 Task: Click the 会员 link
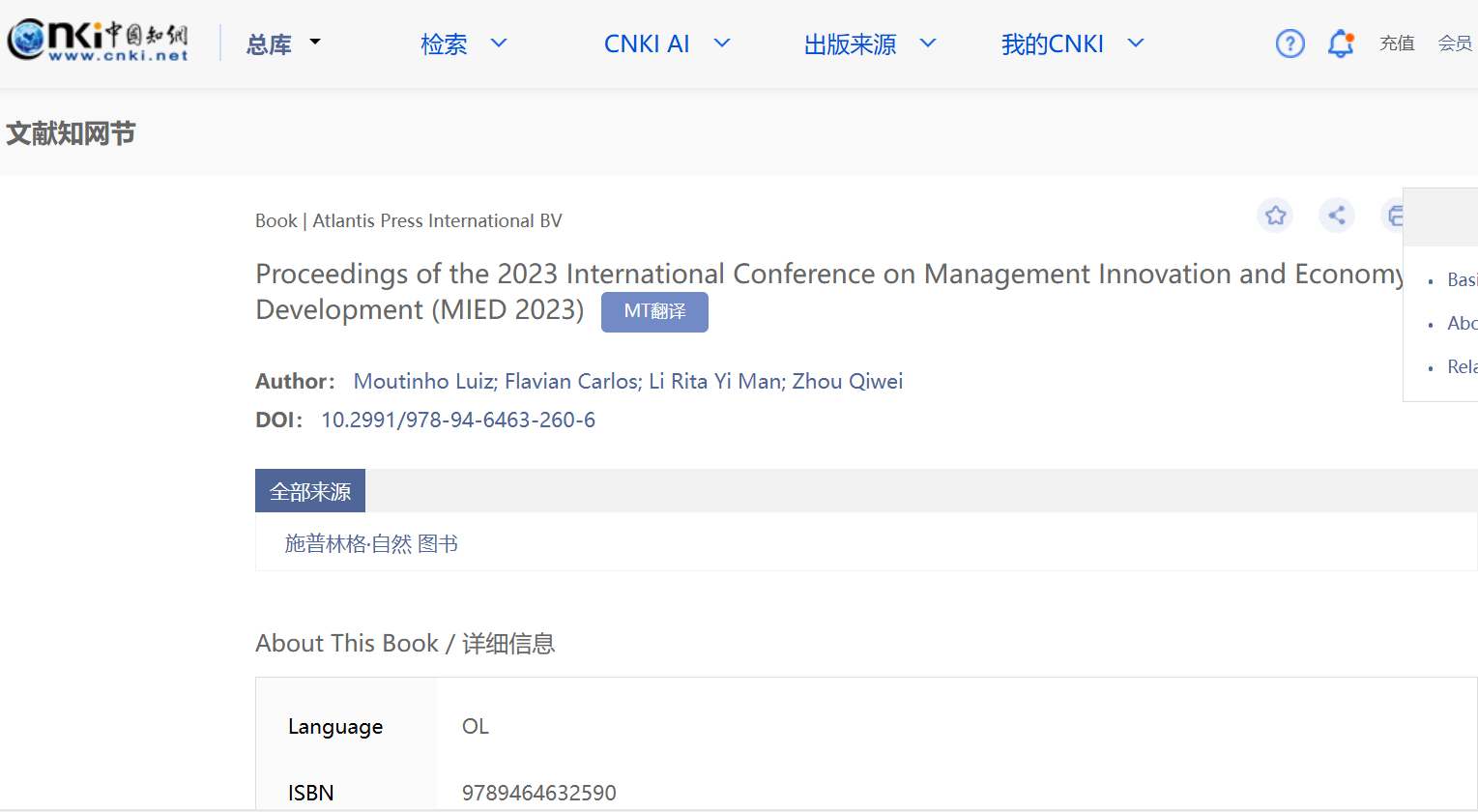[1454, 43]
